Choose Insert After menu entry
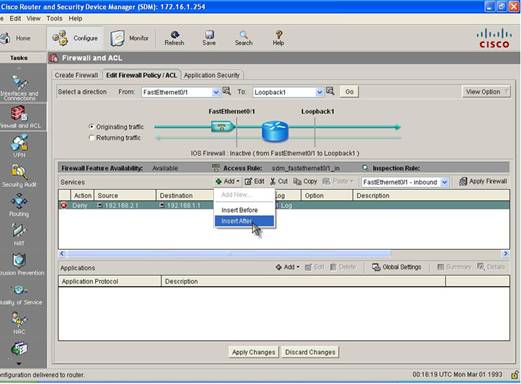This screenshot has width=521, height=384. point(244,221)
